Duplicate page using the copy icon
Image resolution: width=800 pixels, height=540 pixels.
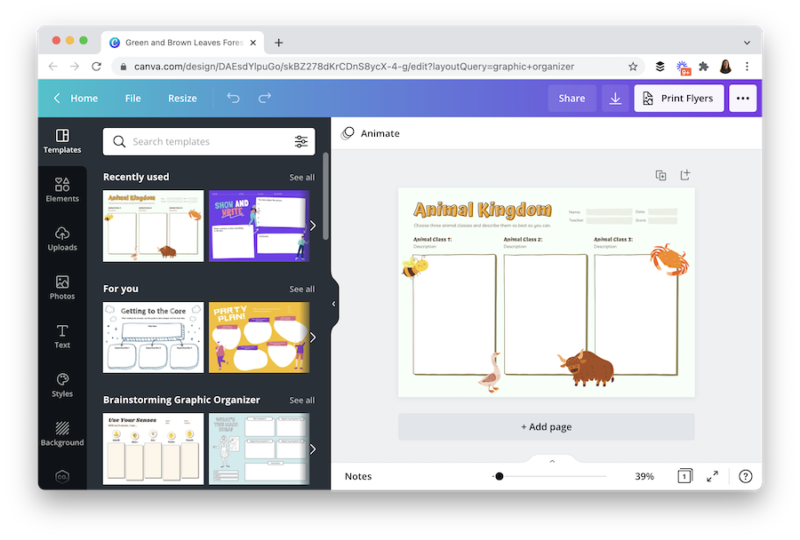click(x=661, y=176)
